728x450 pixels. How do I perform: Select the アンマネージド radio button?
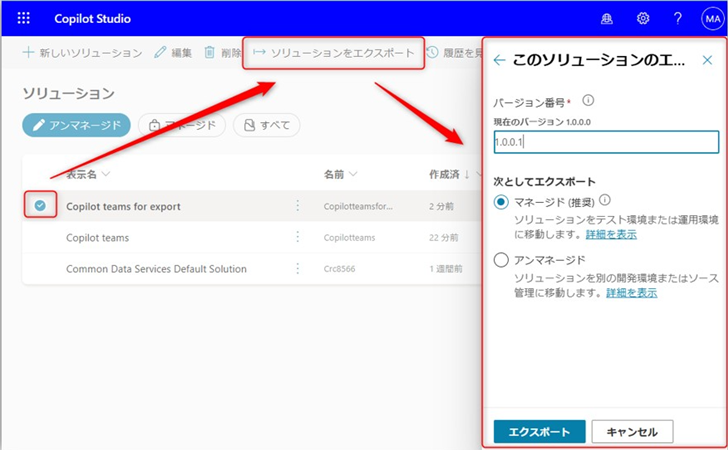click(x=501, y=260)
